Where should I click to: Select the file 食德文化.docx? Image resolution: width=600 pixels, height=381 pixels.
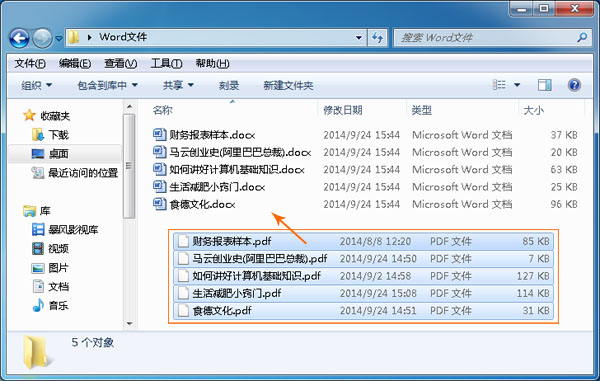pos(202,204)
